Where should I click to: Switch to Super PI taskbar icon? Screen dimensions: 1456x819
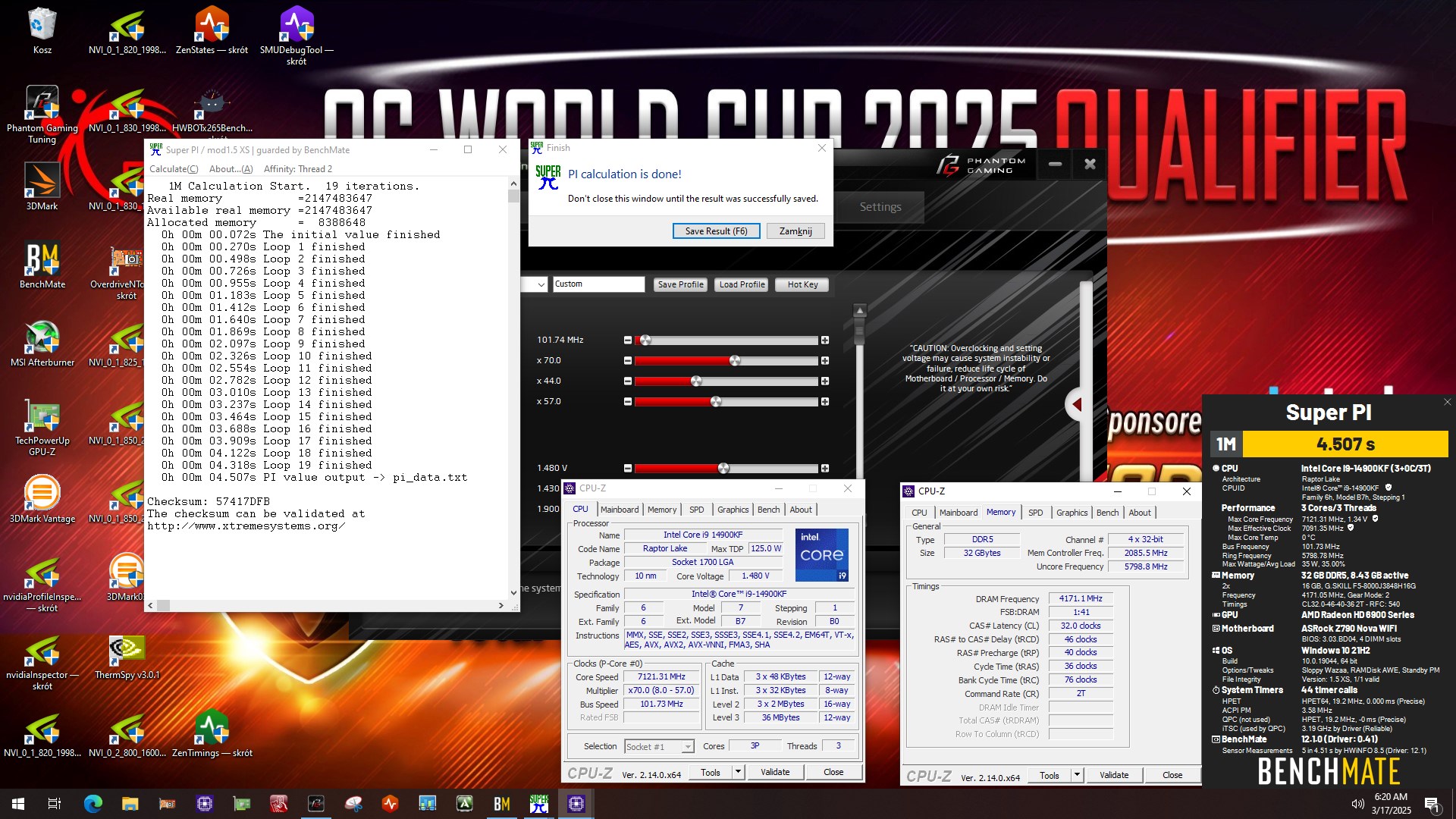539,804
